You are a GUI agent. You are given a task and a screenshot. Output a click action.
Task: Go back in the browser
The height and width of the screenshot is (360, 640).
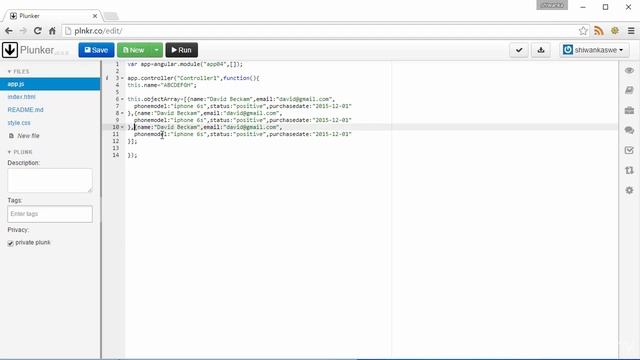click(x=9, y=31)
